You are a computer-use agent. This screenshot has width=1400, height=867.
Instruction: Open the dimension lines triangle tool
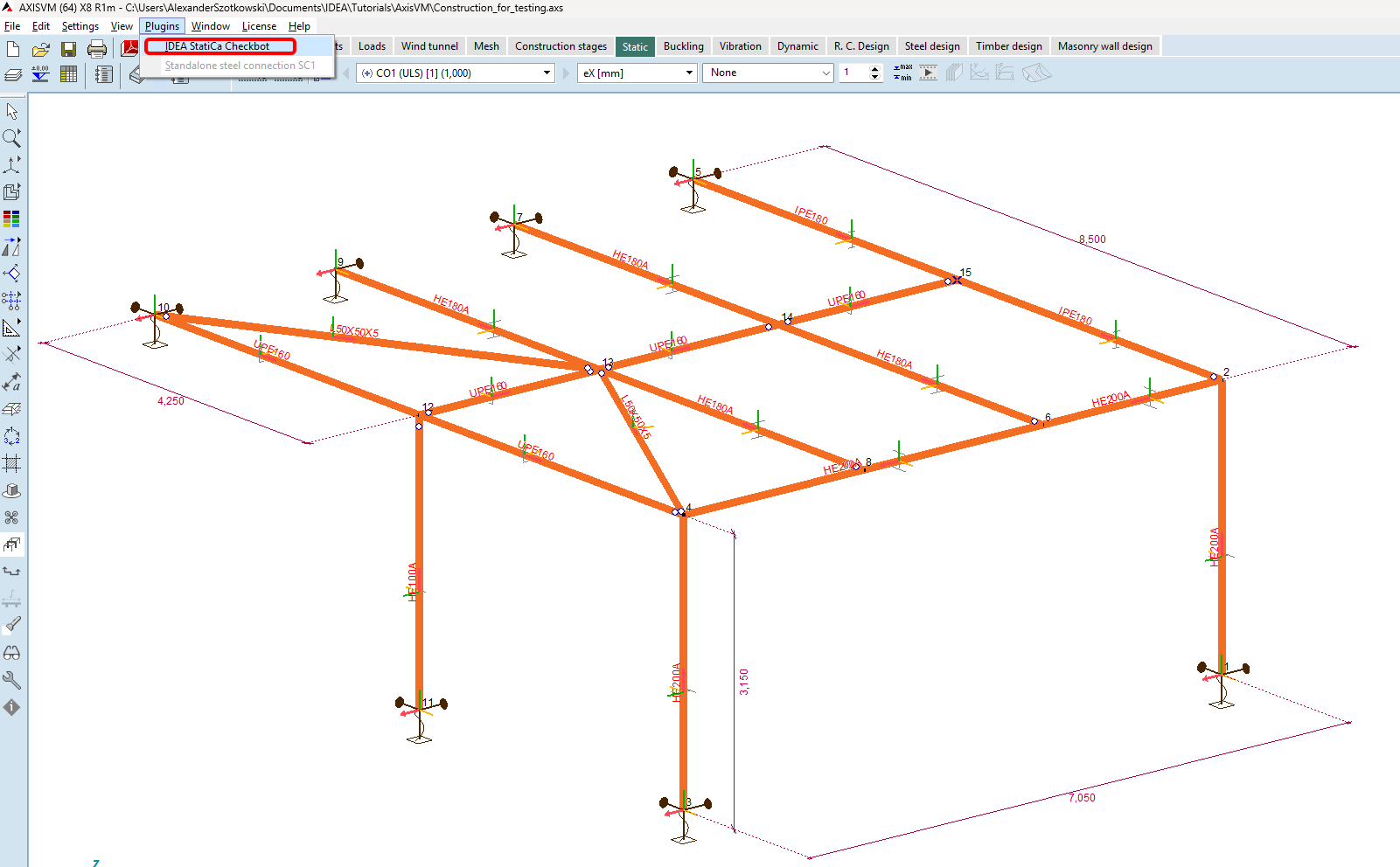point(12,328)
